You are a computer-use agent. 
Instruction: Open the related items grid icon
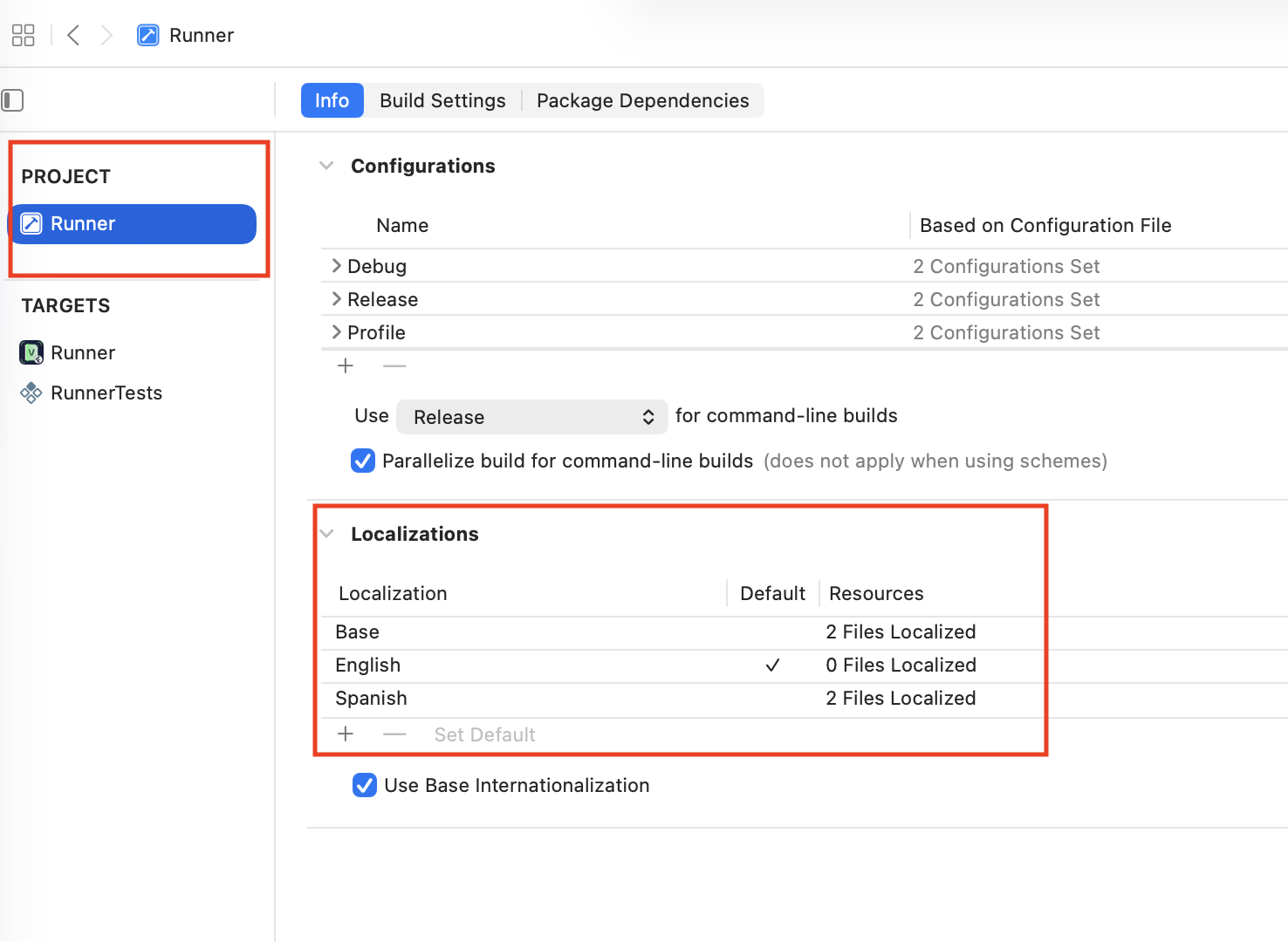(23, 35)
